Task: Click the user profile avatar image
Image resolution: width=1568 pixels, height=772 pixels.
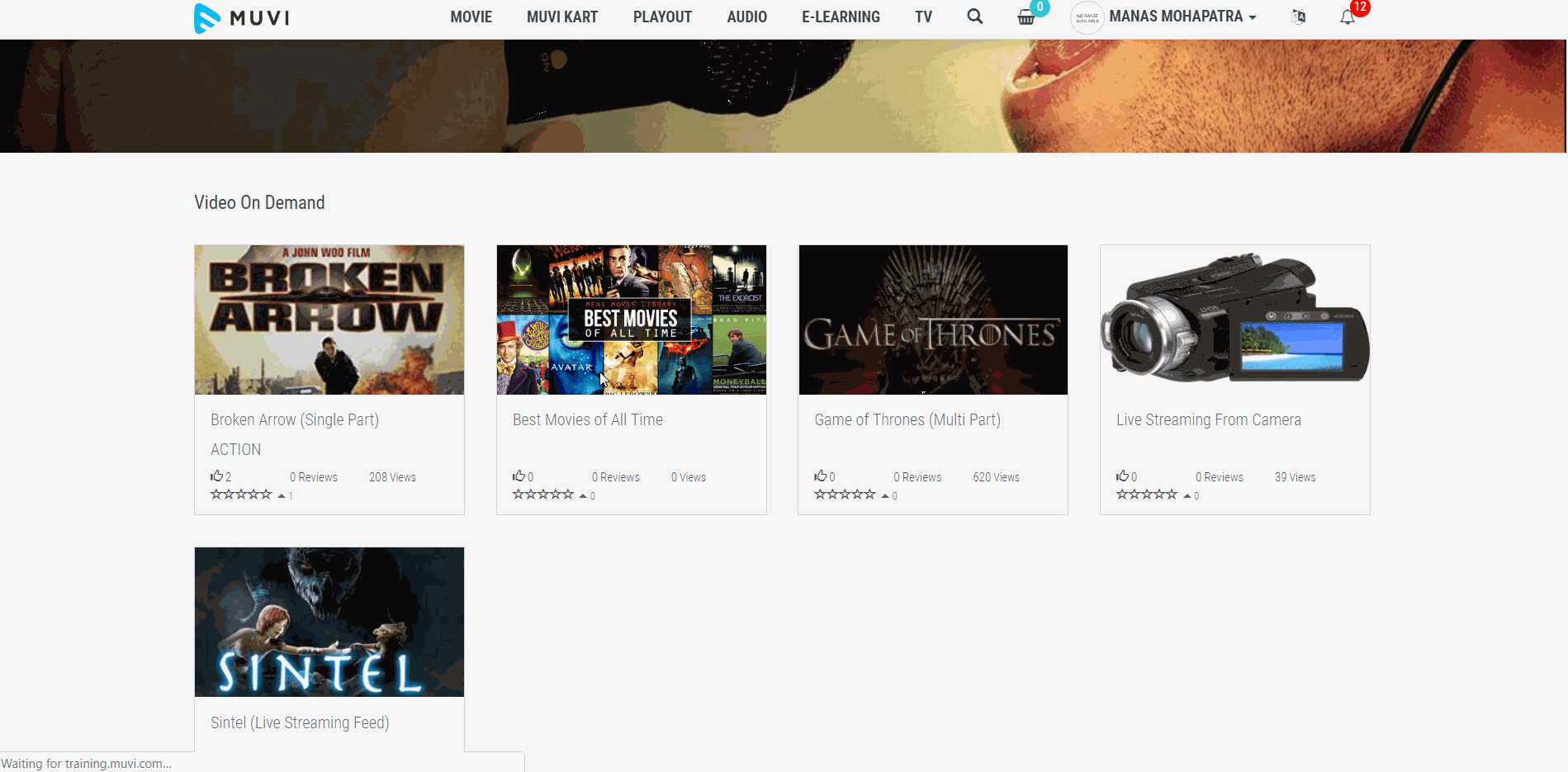Action: (x=1087, y=17)
